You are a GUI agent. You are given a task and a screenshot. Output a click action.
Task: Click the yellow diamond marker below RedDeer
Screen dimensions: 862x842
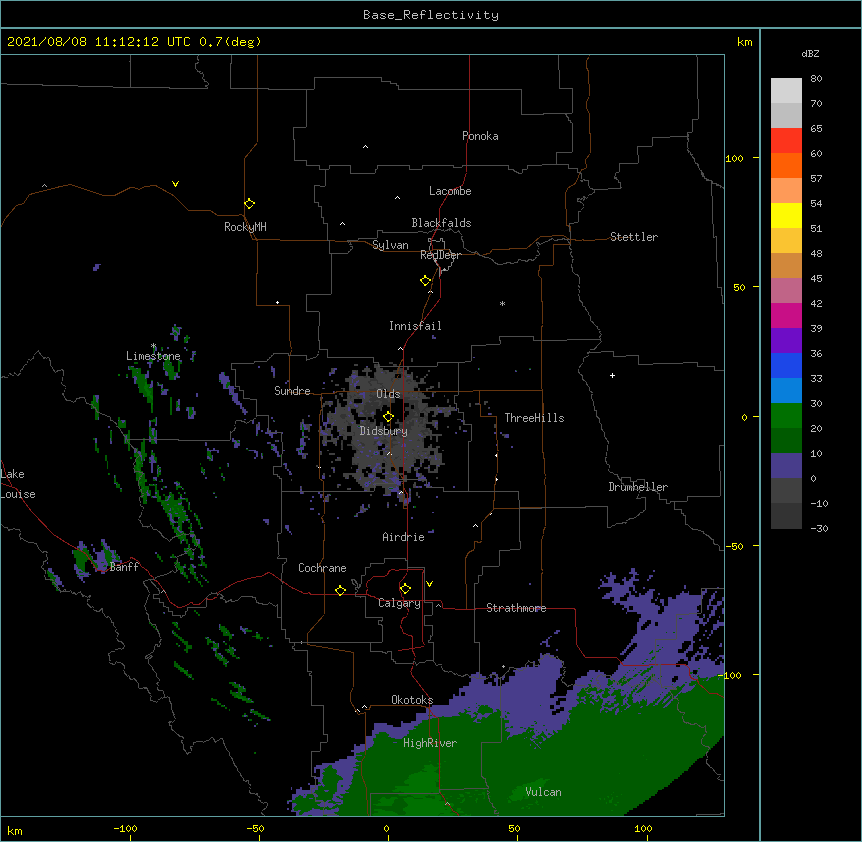pyautogui.click(x=426, y=281)
